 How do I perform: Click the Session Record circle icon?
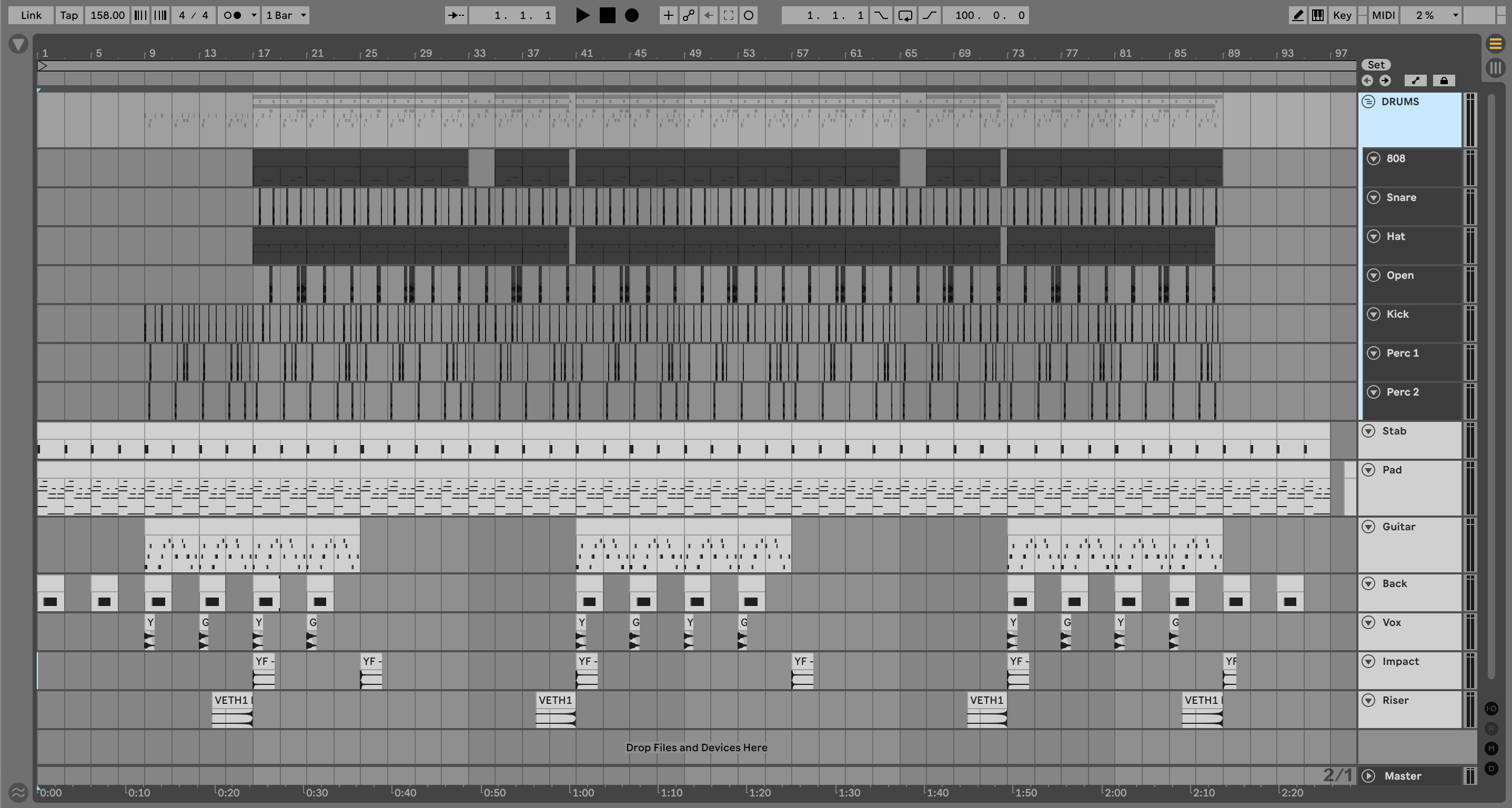tap(749, 15)
